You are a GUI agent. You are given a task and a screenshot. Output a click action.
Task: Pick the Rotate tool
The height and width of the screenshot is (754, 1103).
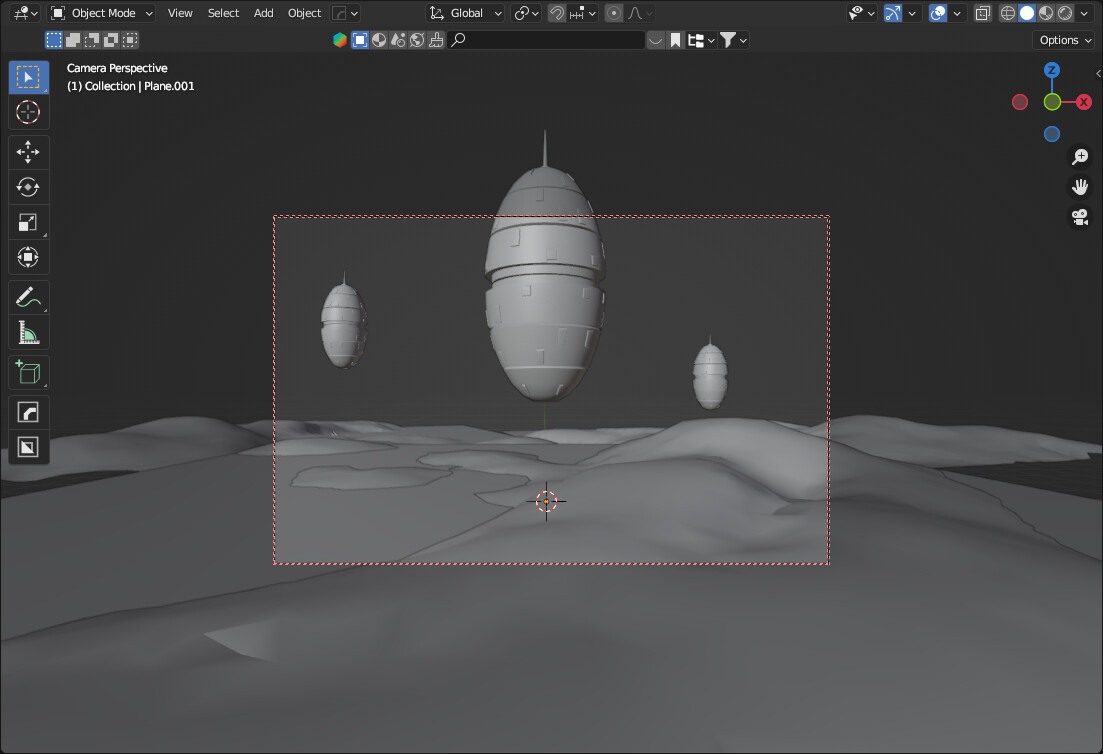click(28, 187)
